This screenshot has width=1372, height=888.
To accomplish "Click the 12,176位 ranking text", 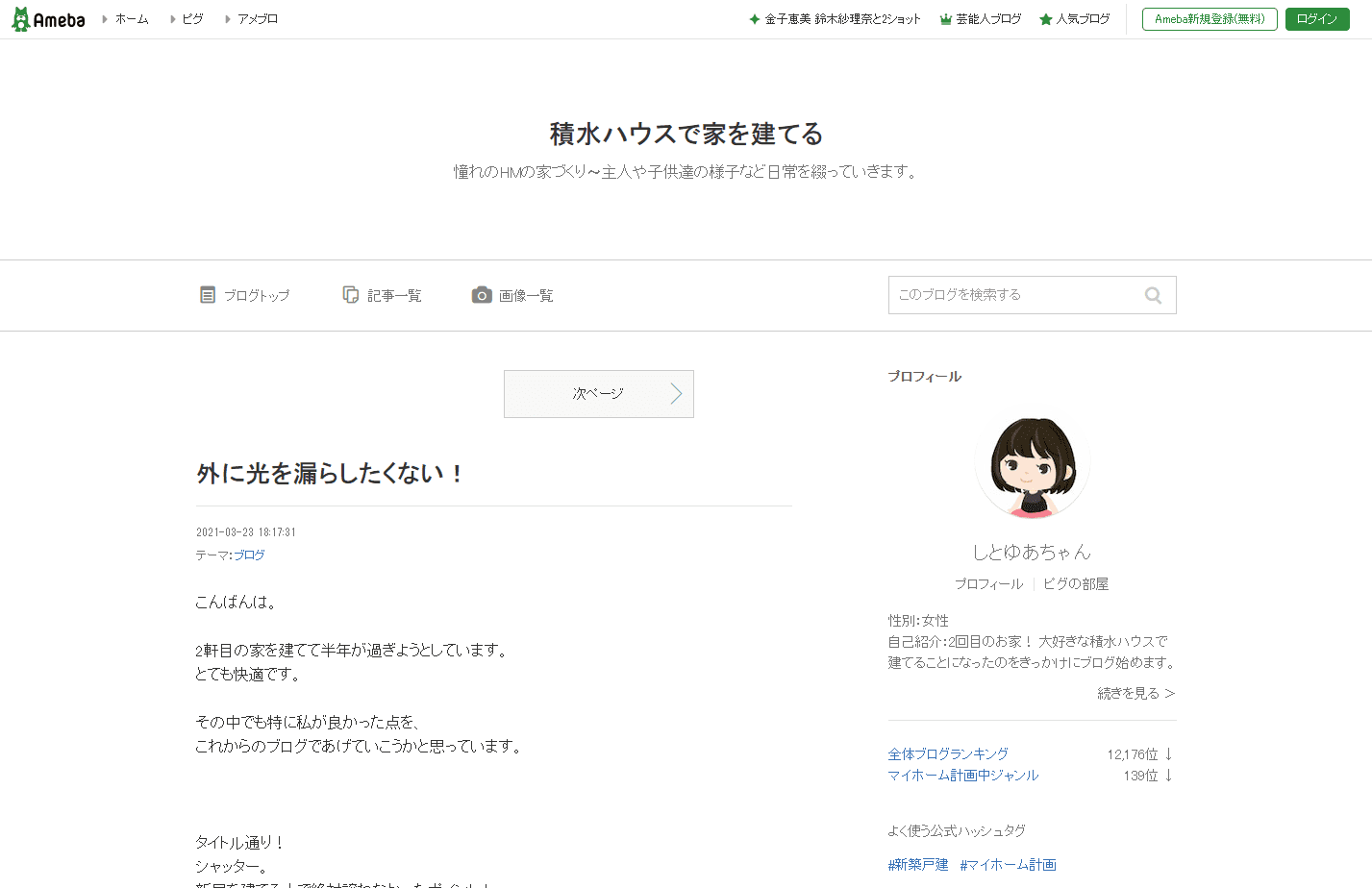I will 1133,754.
